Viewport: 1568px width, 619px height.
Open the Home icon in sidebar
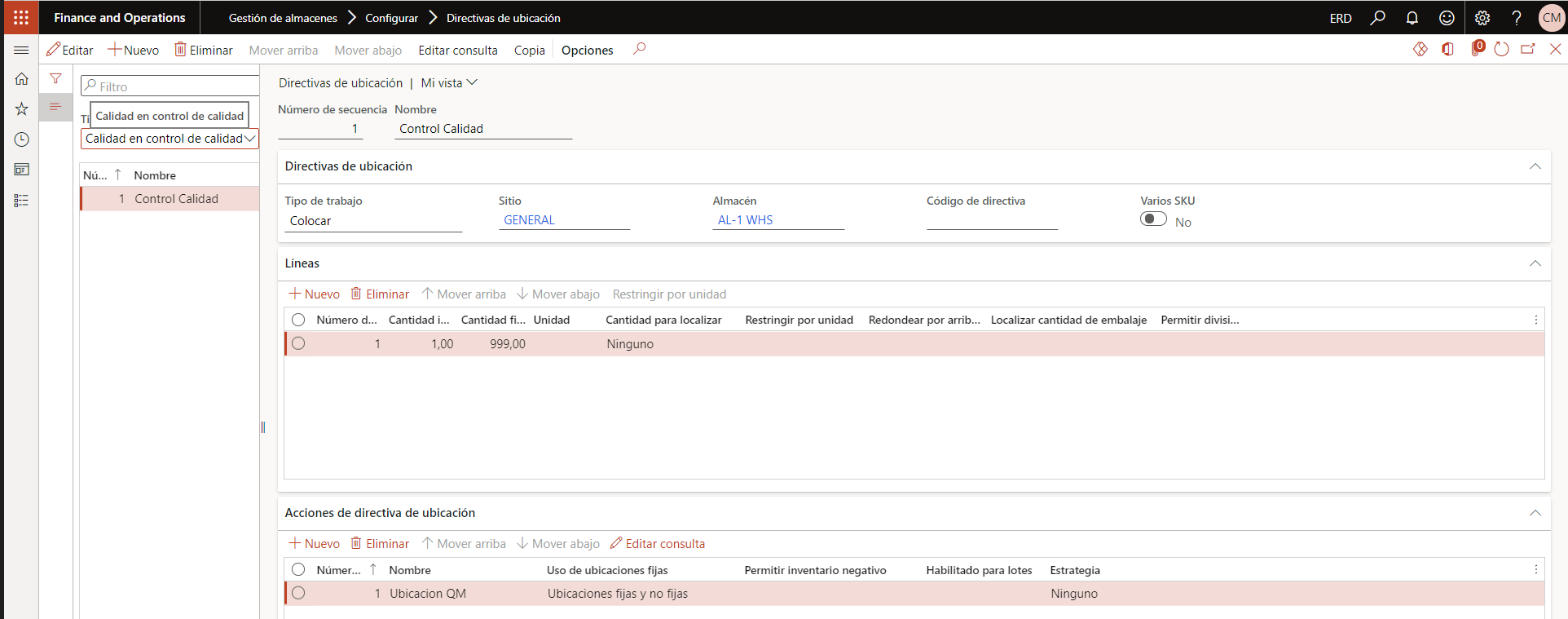[21, 79]
